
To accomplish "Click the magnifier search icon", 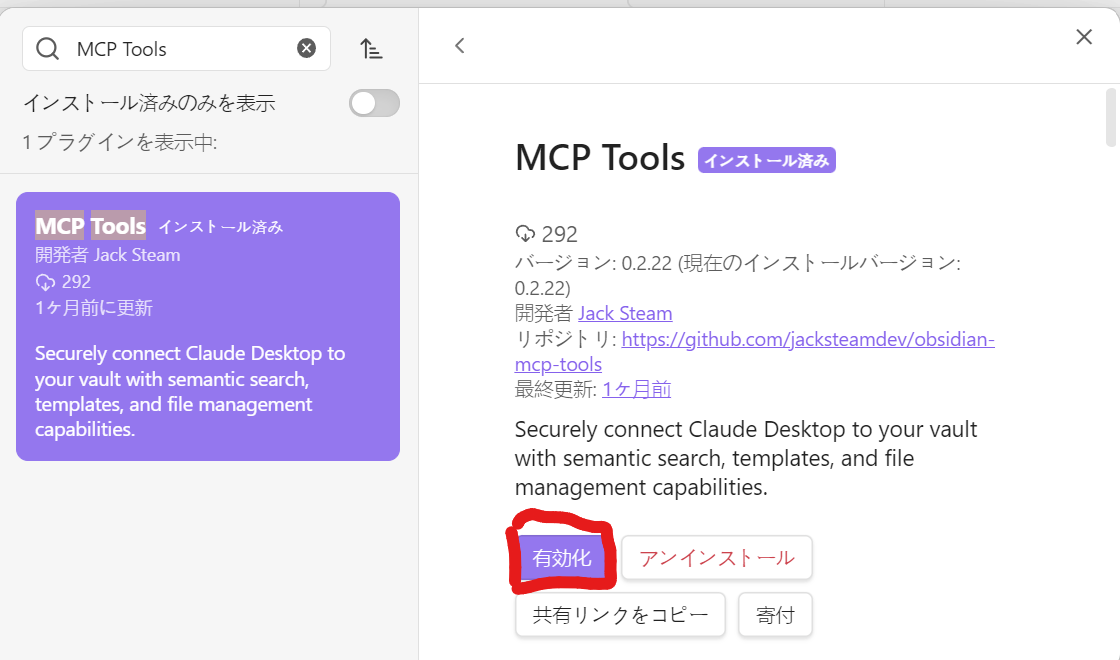I will (48, 49).
